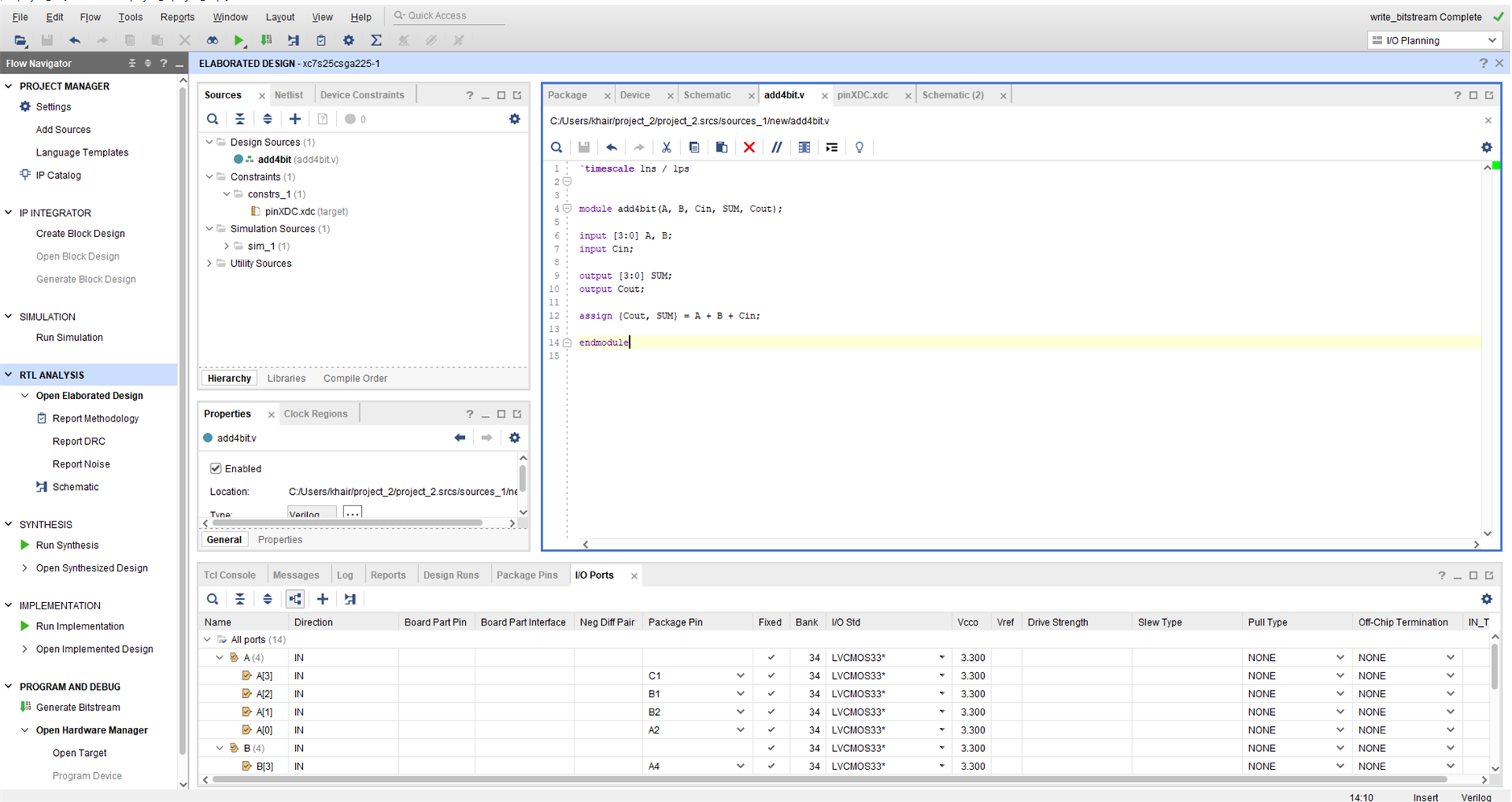
Task: Click the search icon in I/O Ports panel
Action: point(213,600)
